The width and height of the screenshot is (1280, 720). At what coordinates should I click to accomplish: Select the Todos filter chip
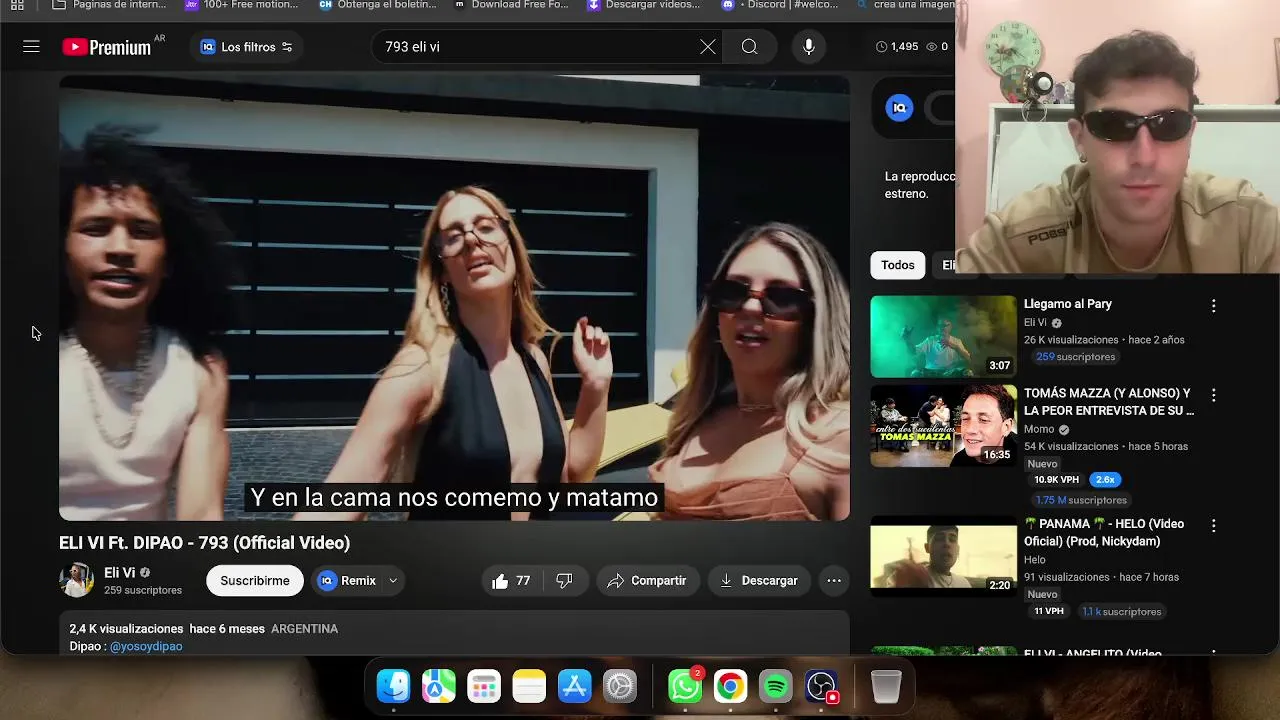pyautogui.click(x=897, y=265)
